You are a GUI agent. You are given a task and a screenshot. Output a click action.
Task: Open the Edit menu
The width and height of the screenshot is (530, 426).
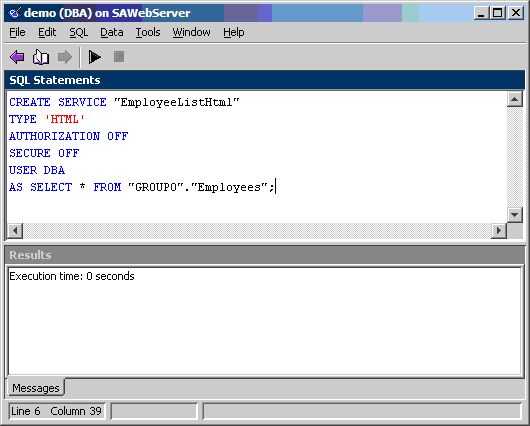pyautogui.click(x=47, y=32)
